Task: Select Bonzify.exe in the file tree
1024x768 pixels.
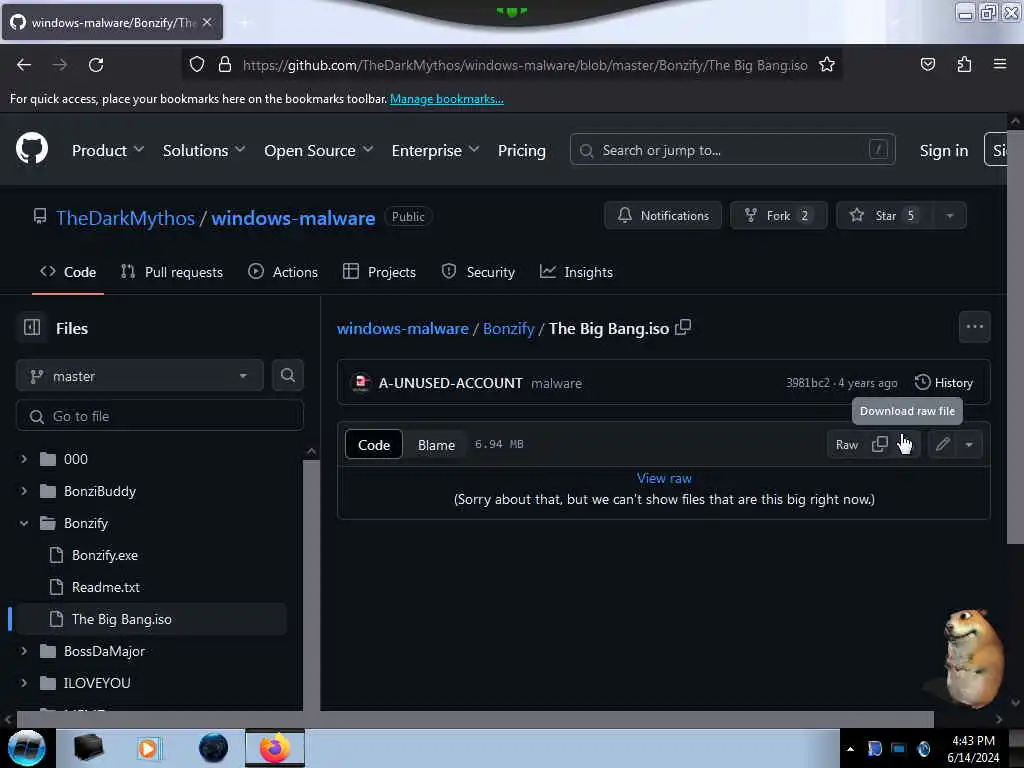Action: click(x=104, y=554)
